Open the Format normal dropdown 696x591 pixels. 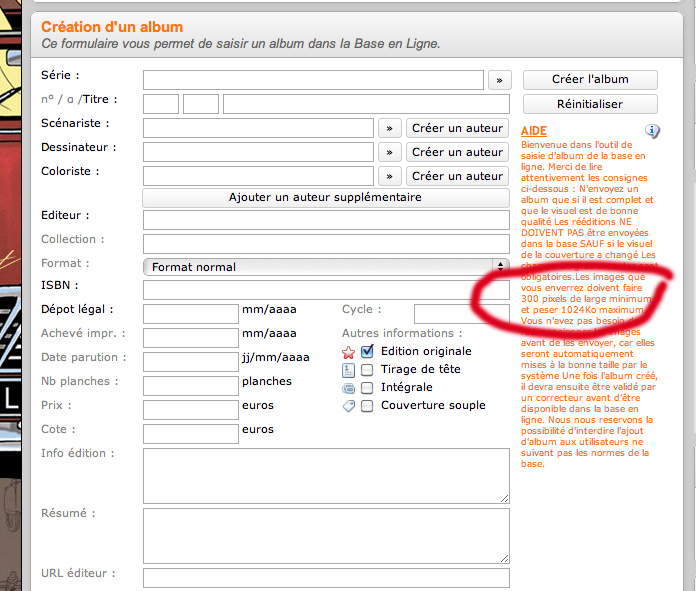(x=326, y=267)
